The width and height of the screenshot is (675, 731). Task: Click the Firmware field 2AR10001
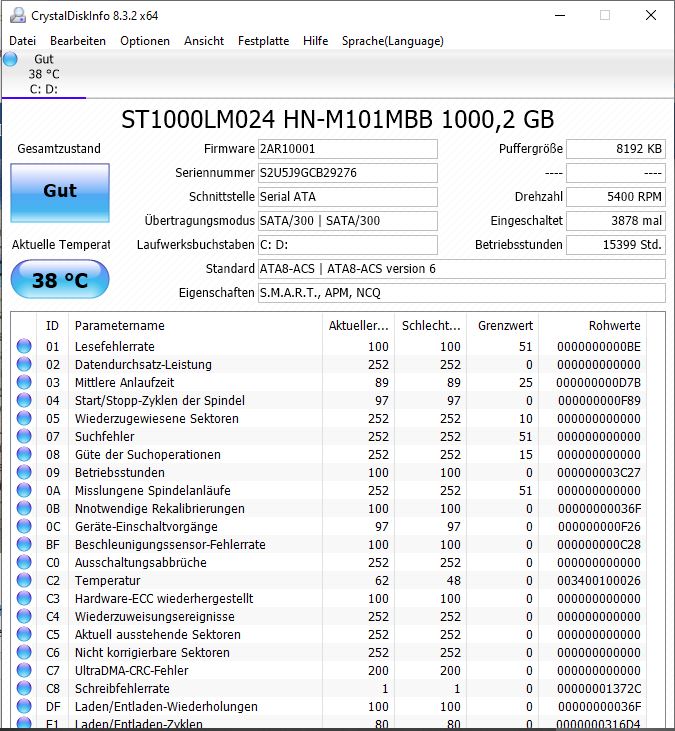(x=347, y=149)
